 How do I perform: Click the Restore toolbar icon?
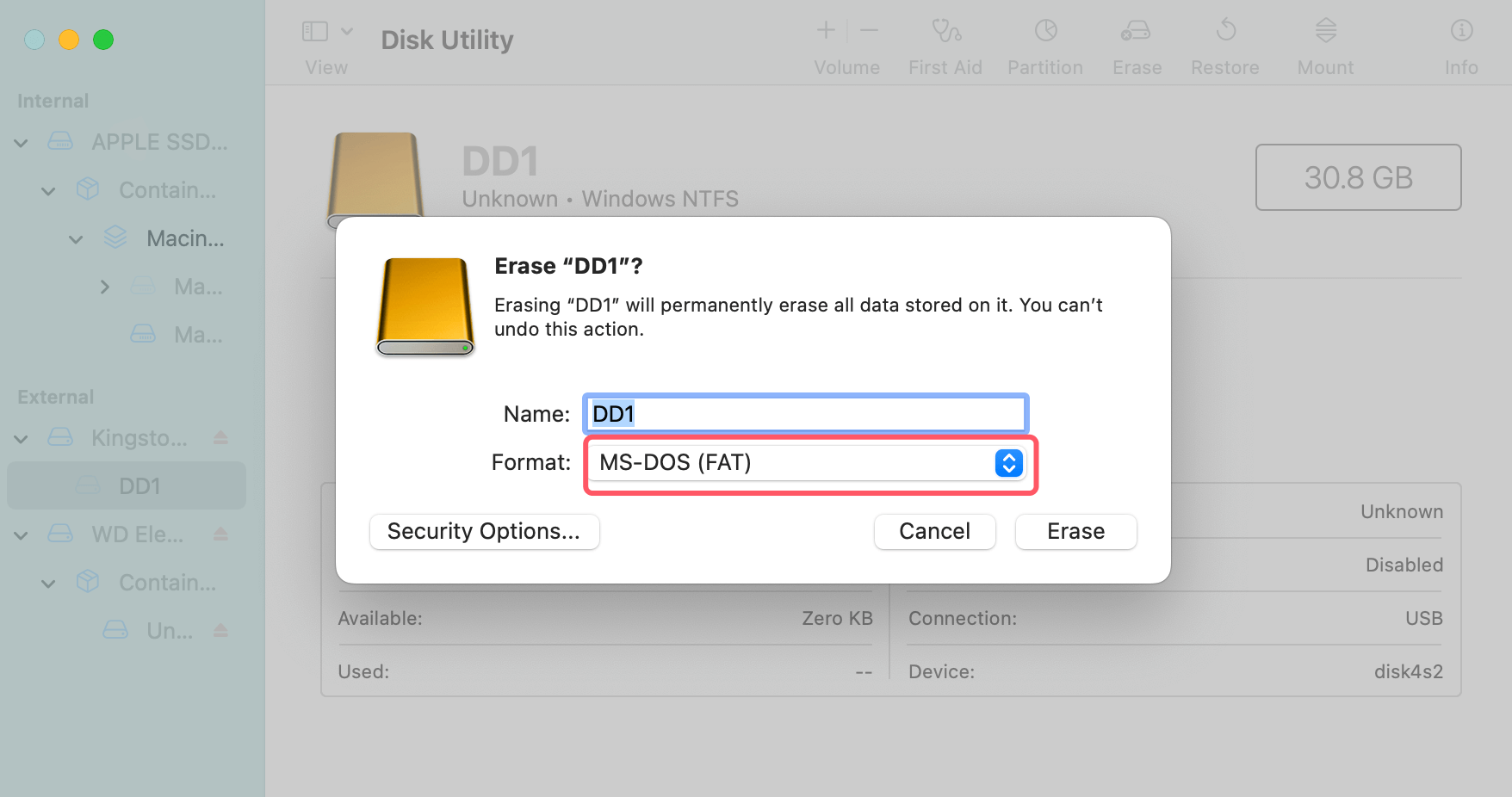(1224, 43)
